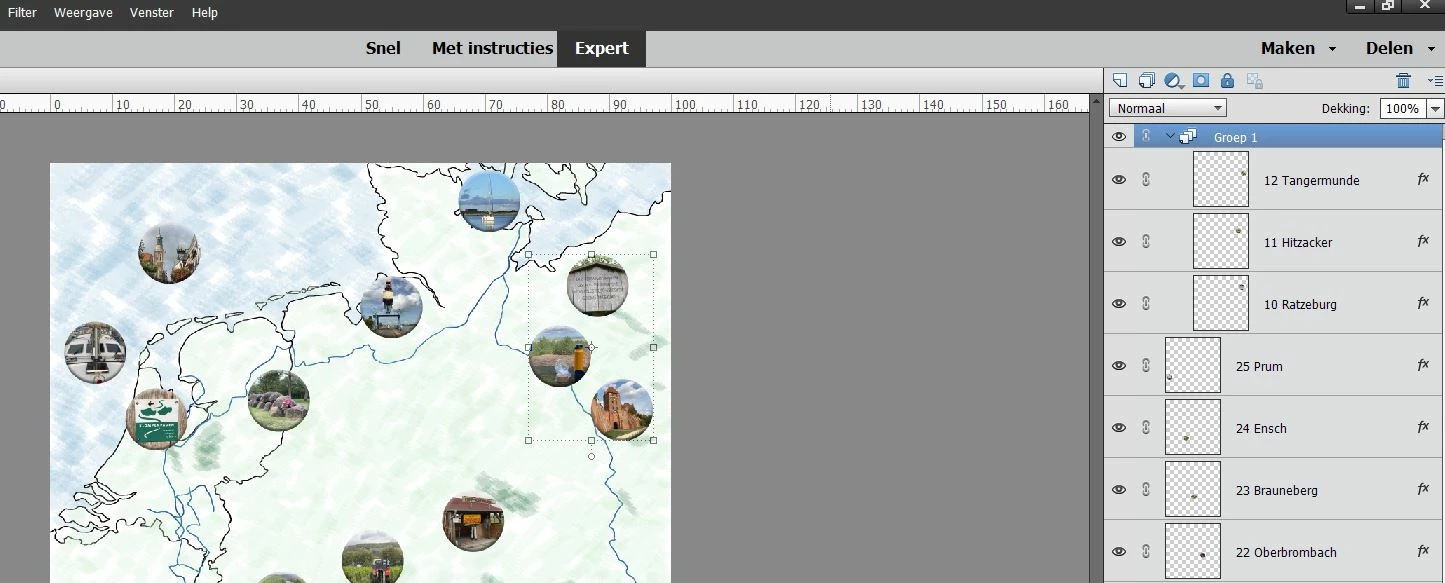The width and height of the screenshot is (1445, 583).
Task: Open the Venster menu
Action: [x=151, y=13]
